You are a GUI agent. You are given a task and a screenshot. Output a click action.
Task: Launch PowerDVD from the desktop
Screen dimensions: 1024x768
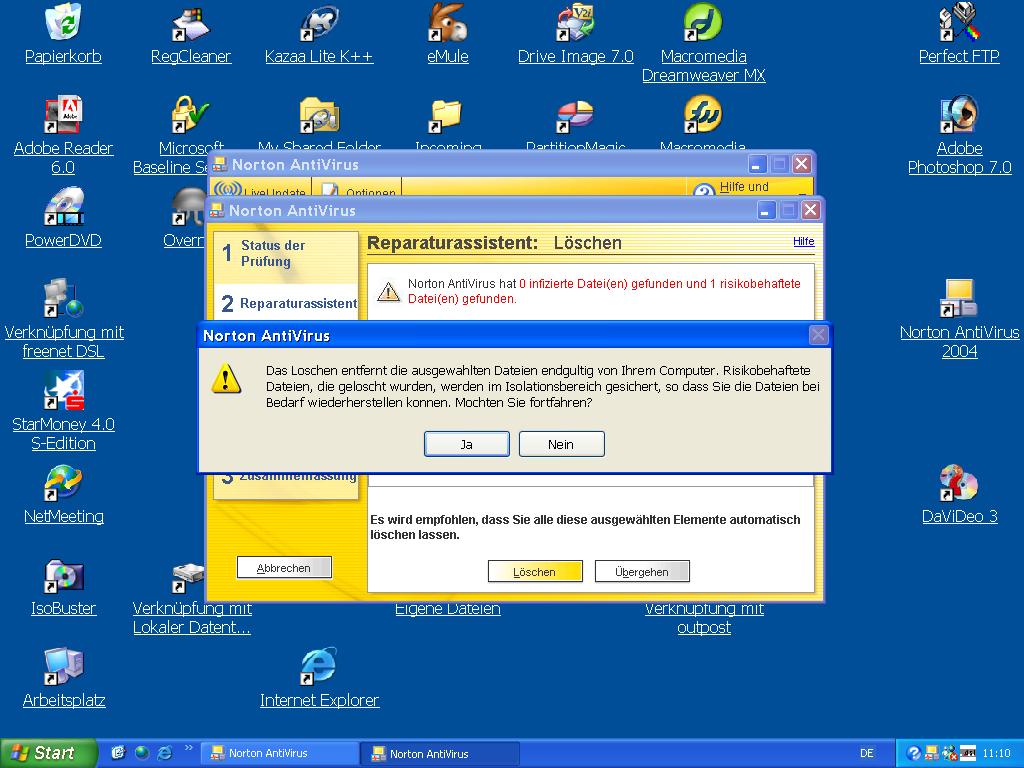63,218
